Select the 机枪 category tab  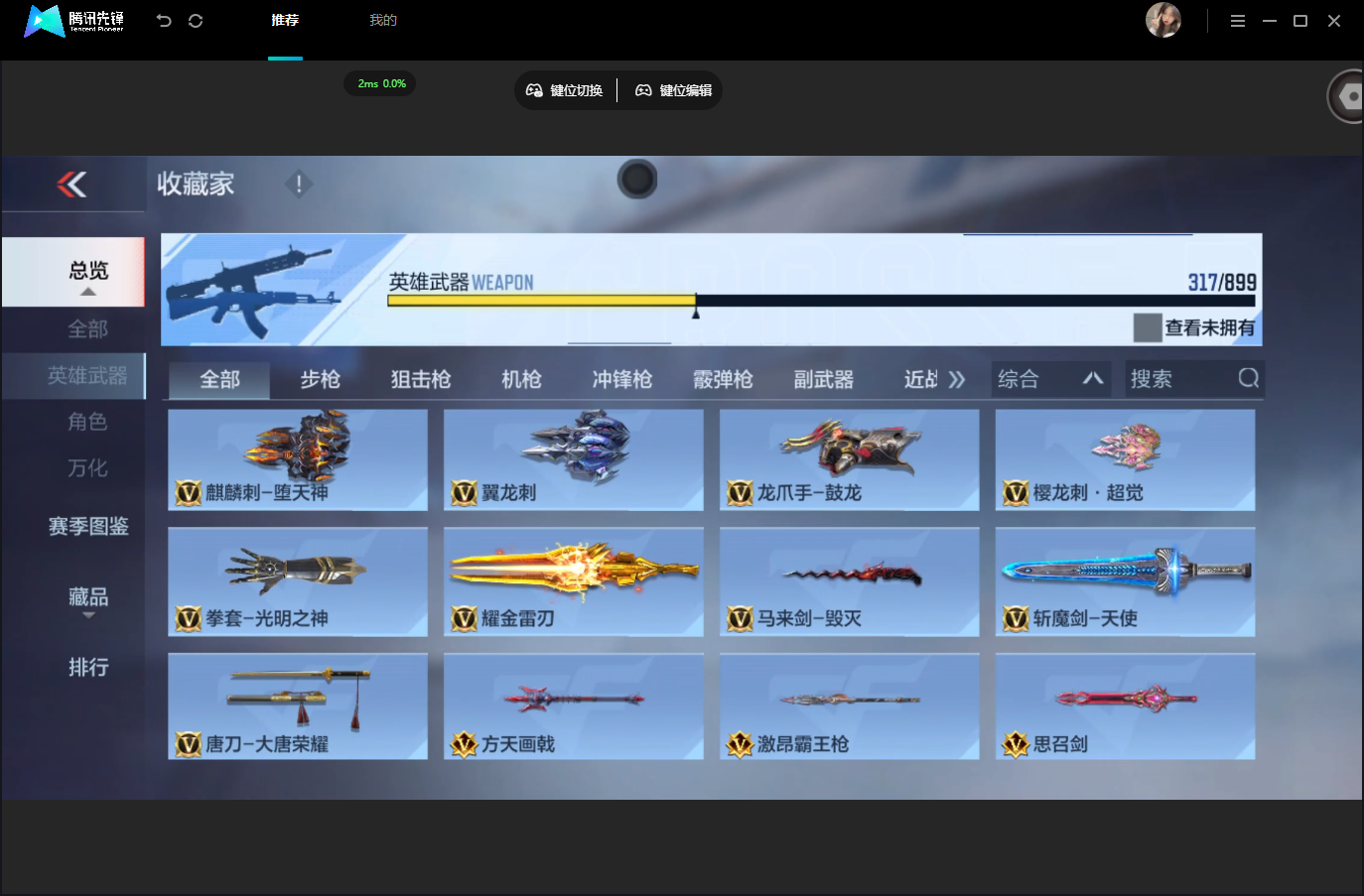click(x=521, y=379)
